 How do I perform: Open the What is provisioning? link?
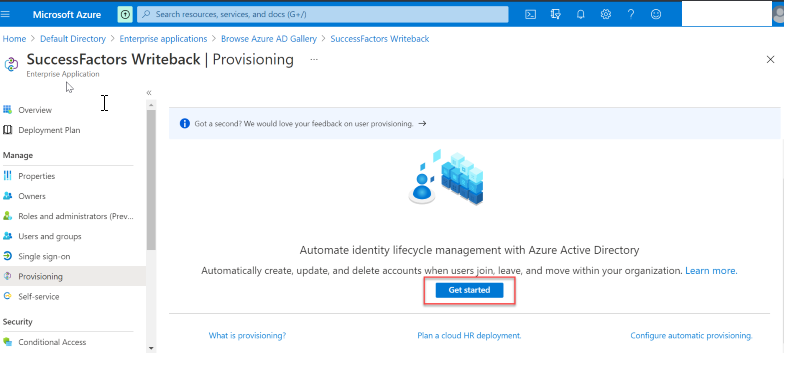(247, 336)
